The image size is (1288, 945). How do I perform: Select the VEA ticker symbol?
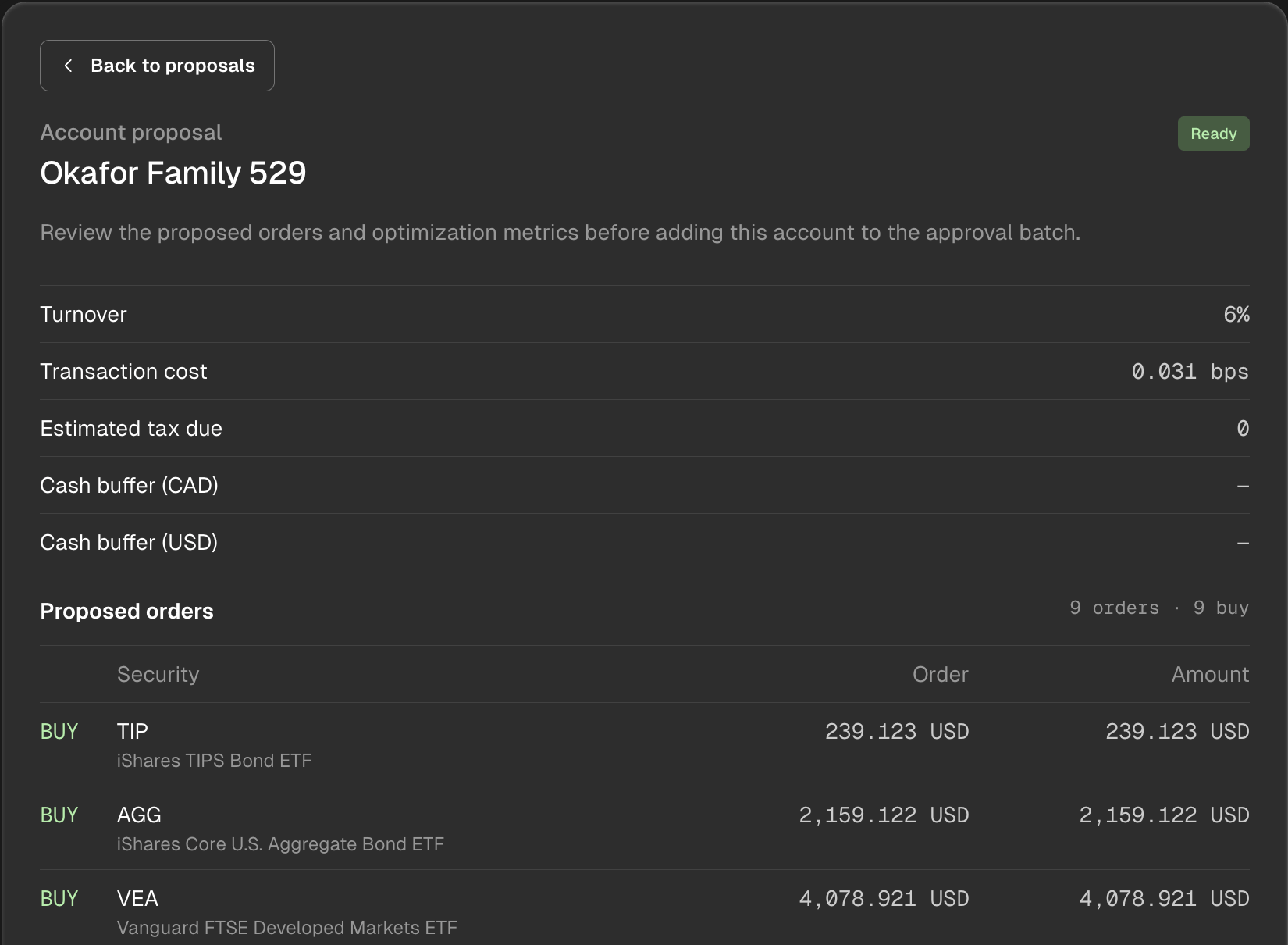coord(137,898)
